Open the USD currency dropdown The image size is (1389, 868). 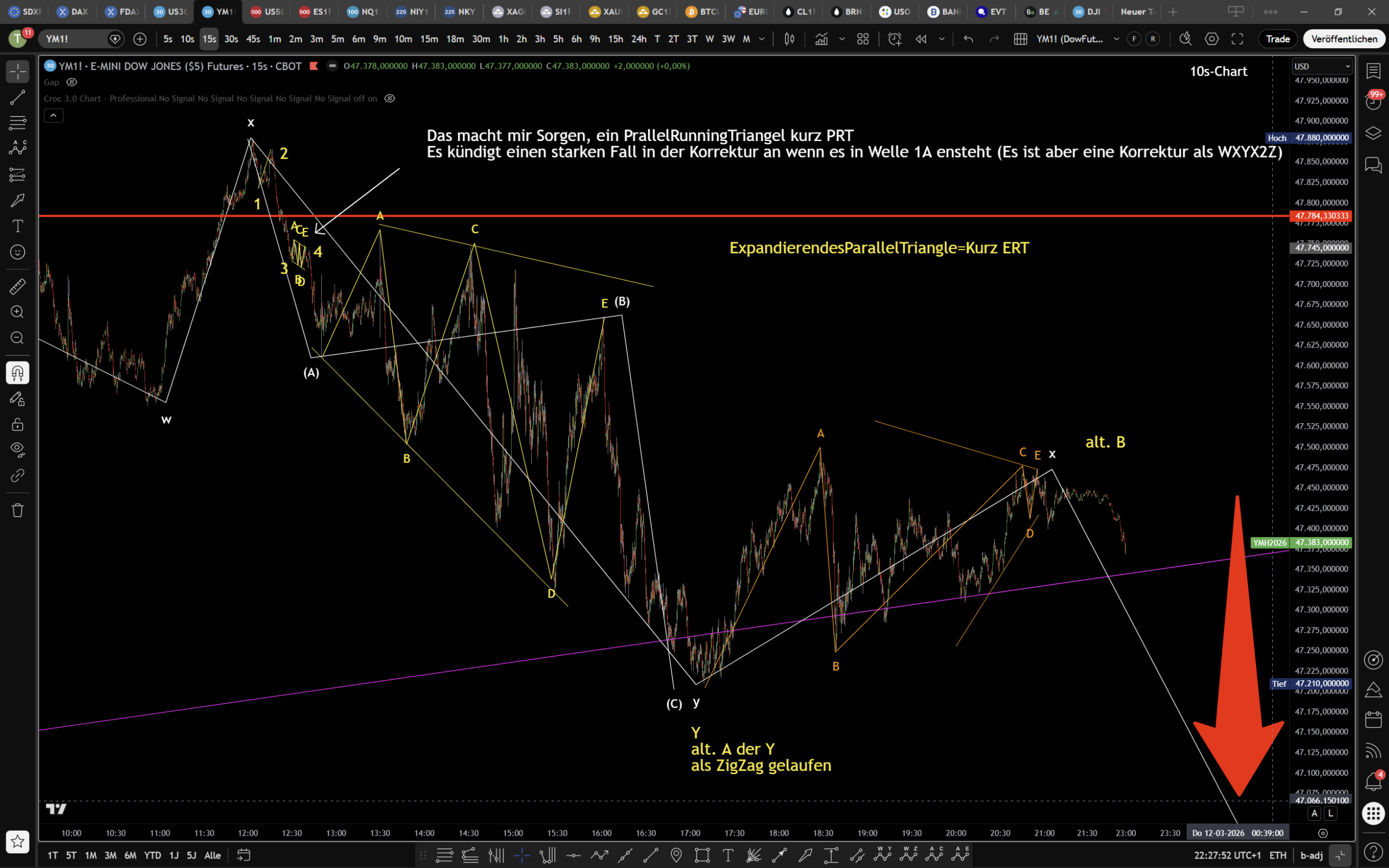click(1322, 67)
